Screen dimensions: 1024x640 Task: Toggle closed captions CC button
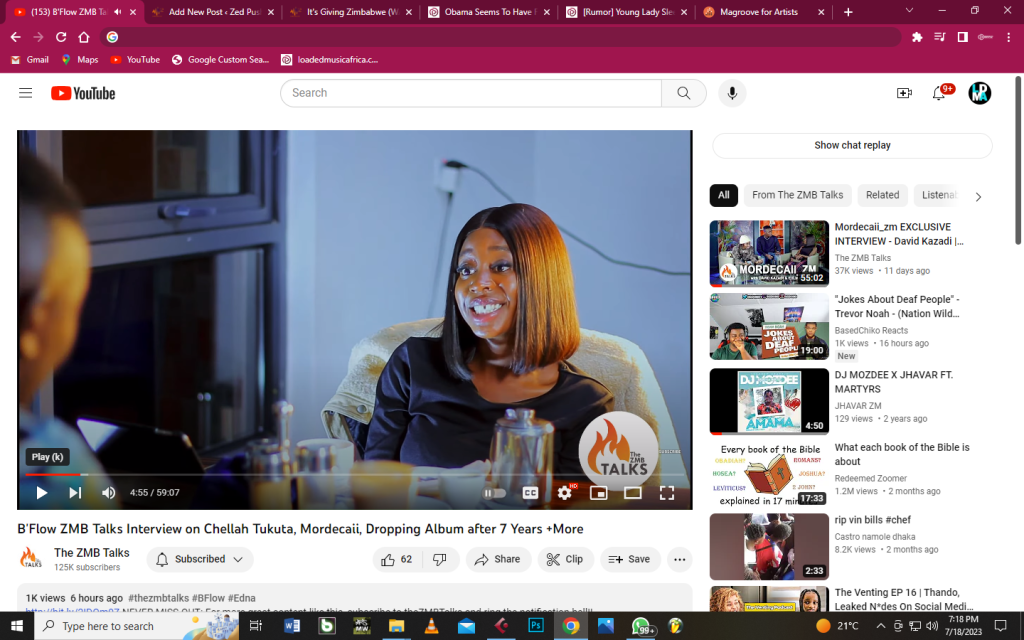click(530, 492)
